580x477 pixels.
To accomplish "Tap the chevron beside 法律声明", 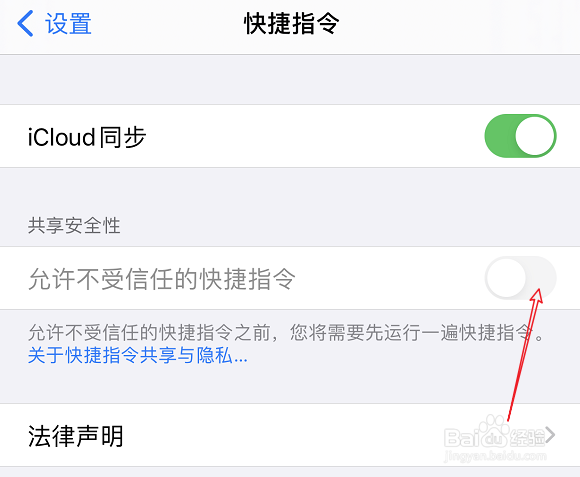I will coord(551,435).
